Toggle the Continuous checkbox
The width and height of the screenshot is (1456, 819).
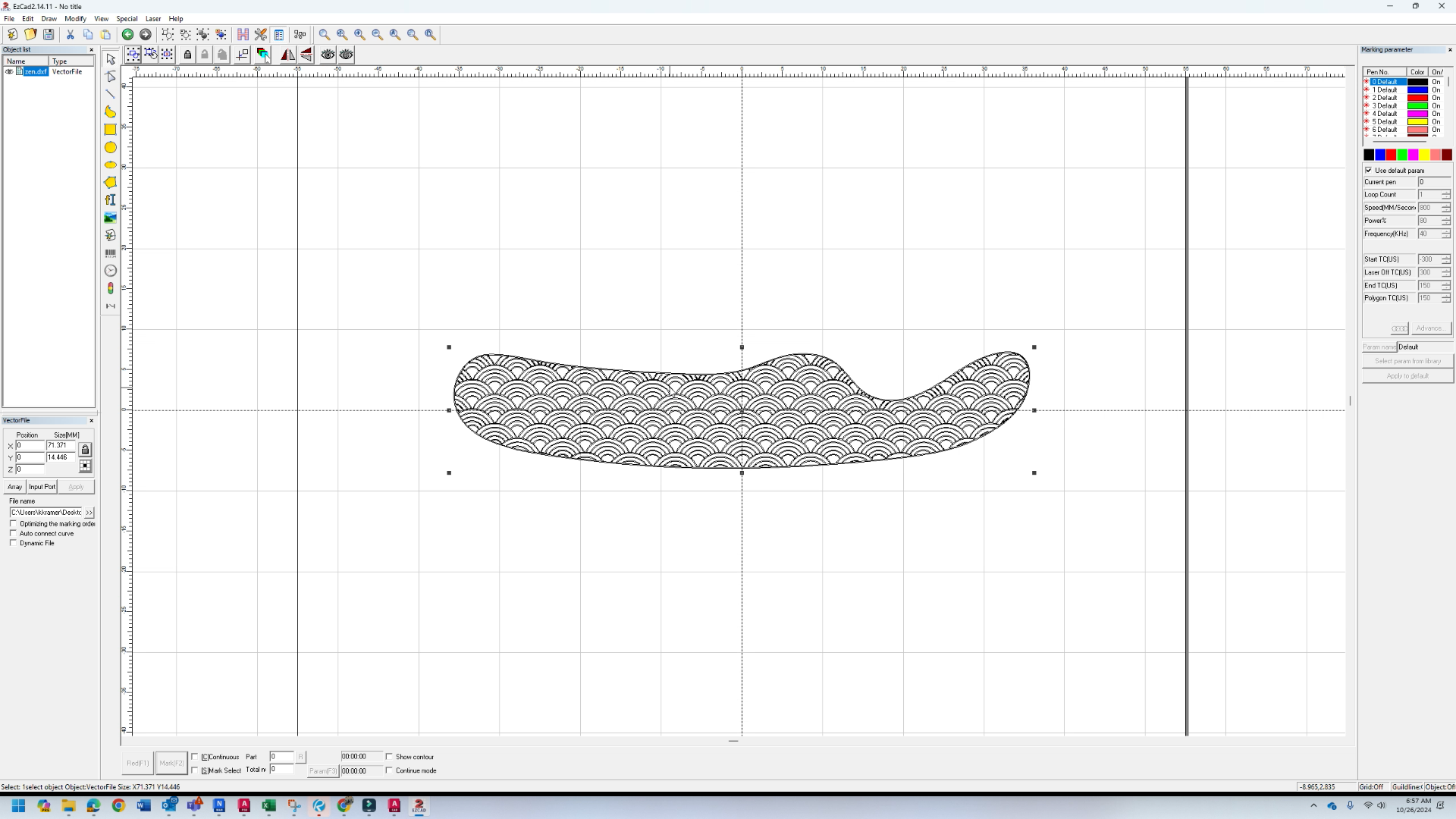click(195, 757)
